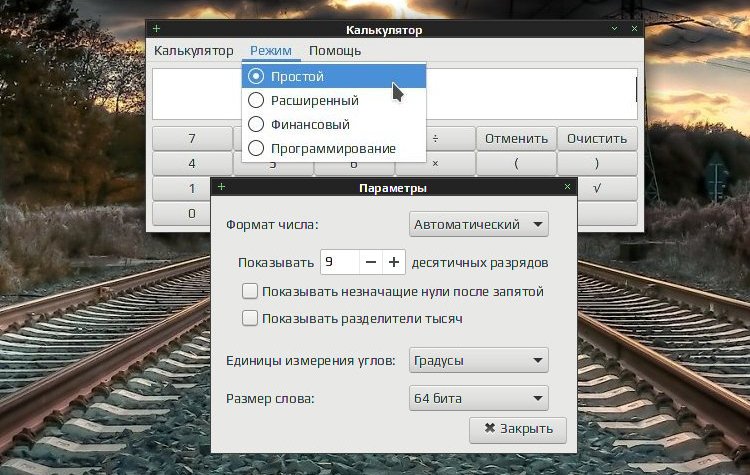Screen dimensions: 750x475
Task: Close the Параметры dialog with X icon
Action: click(x=567, y=187)
